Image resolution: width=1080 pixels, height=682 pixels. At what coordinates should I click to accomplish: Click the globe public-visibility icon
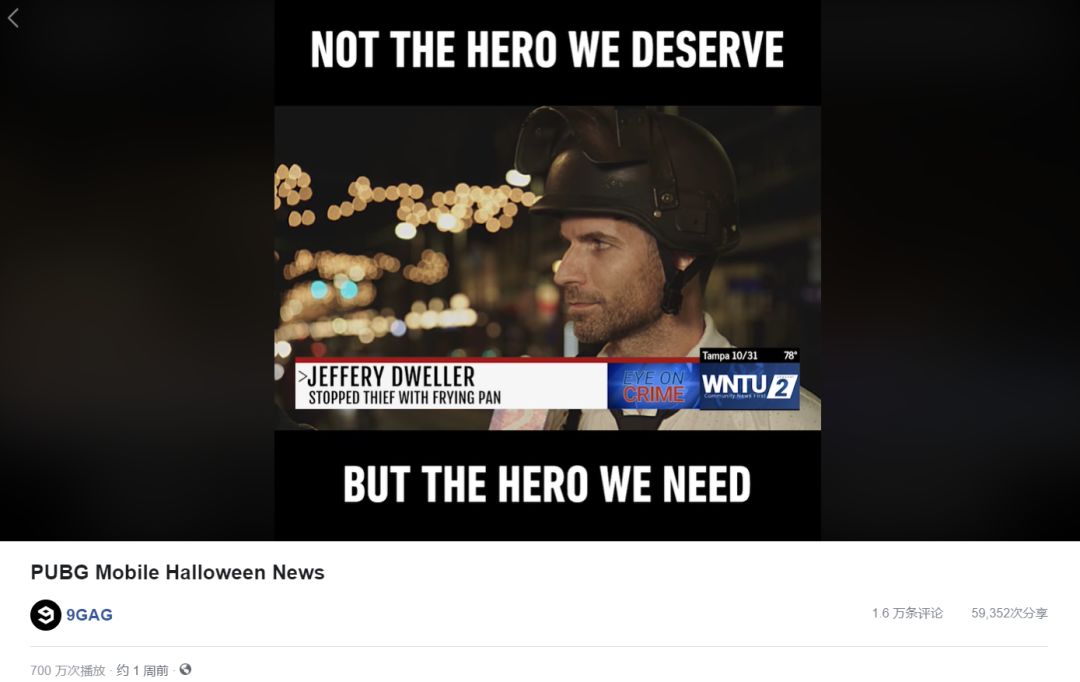185,669
